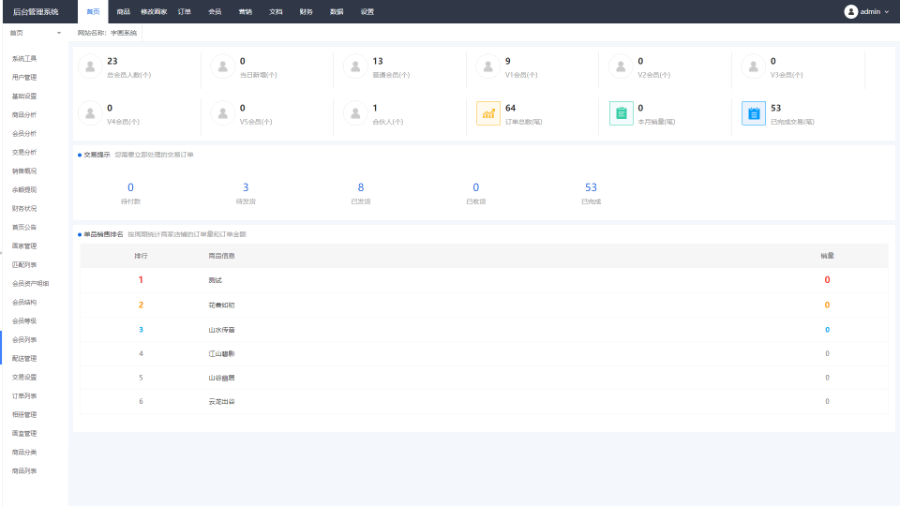Click the 后台管理系统 logo title
This screenshot has width=900, height=506.
36,11
